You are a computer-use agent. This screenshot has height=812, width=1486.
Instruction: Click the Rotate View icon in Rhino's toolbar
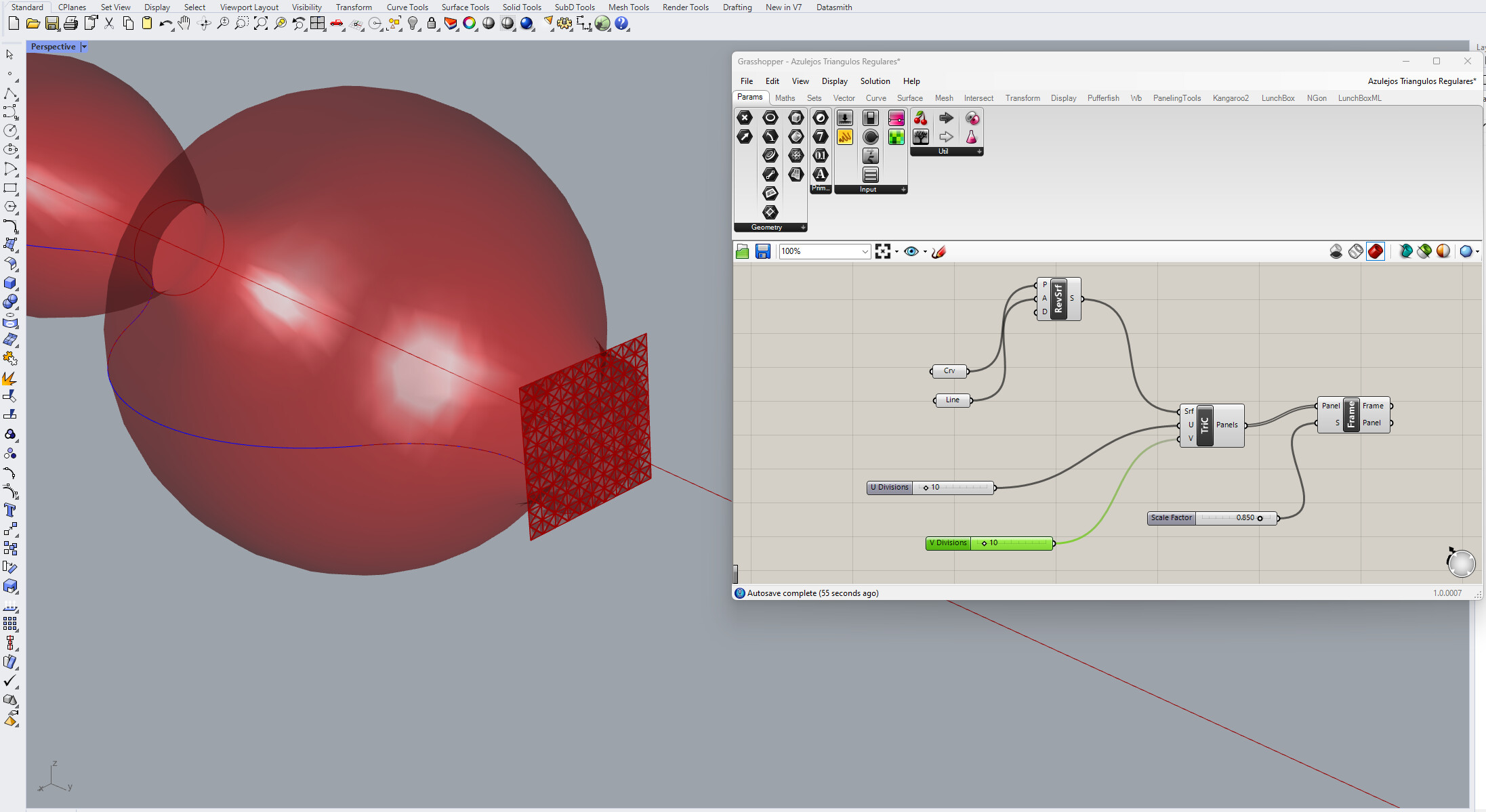(203, 23)
